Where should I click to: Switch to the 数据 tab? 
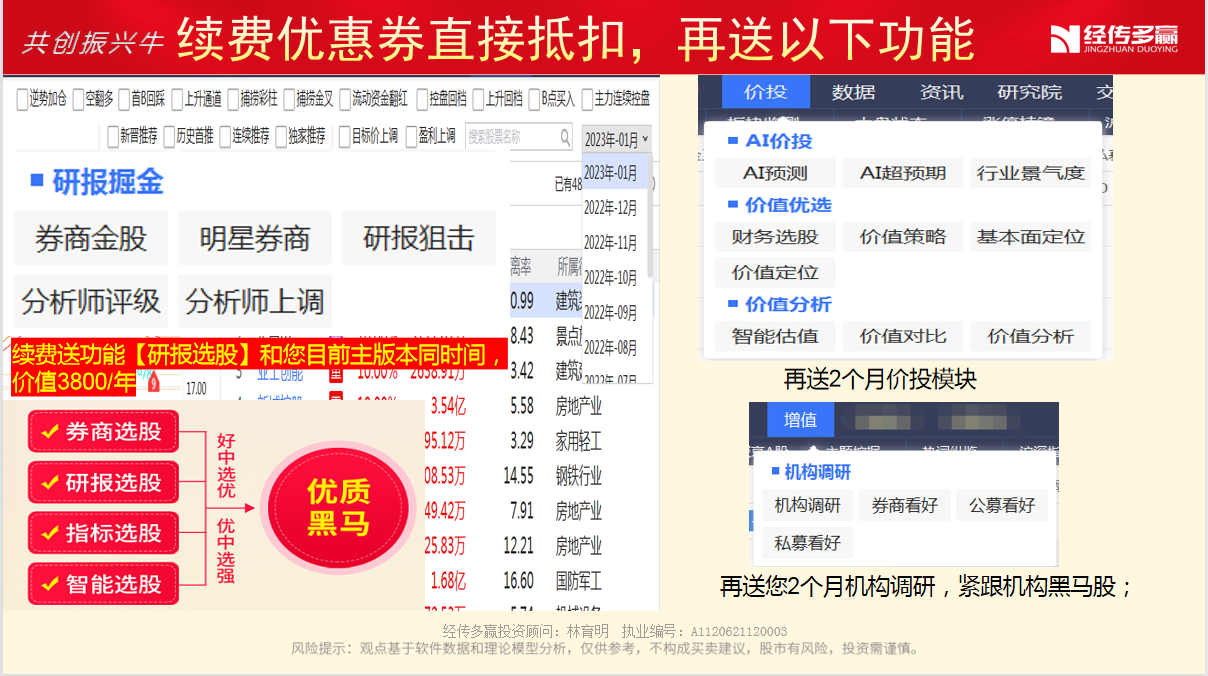(853, 92)
